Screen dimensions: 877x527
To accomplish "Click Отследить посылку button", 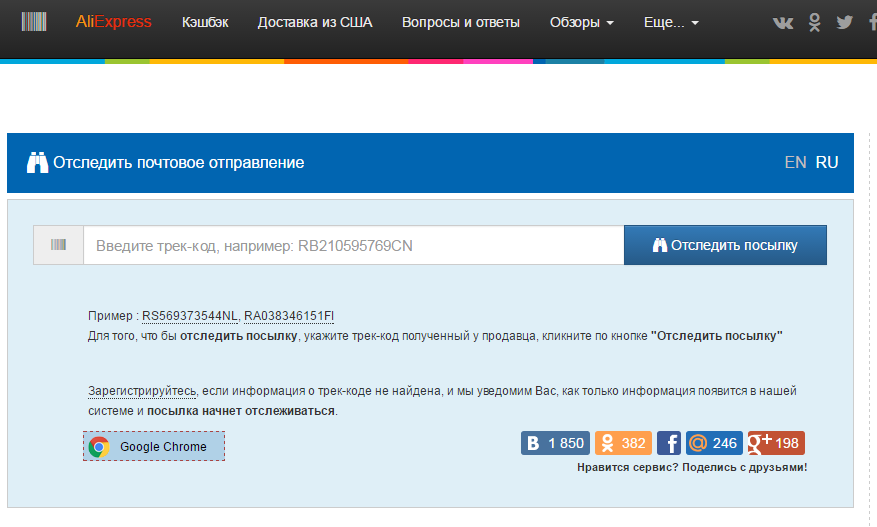I will (x=725, y=245).
